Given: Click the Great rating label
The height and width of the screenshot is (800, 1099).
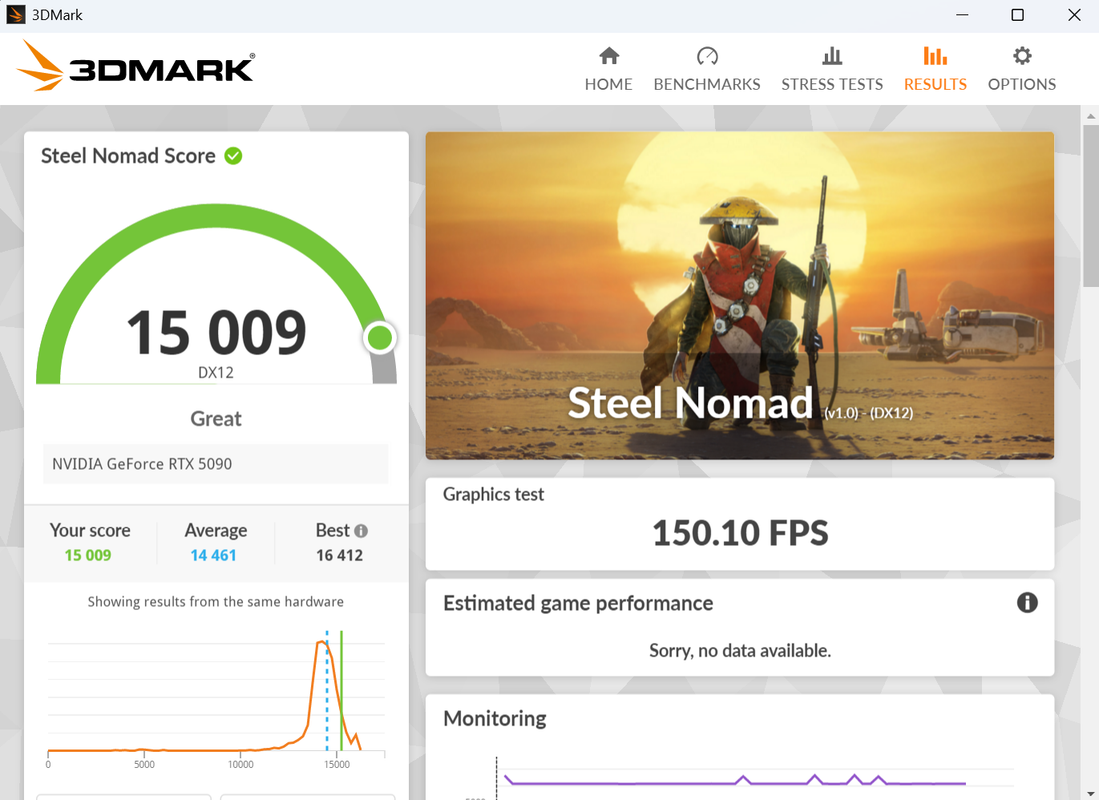Looking at the screenshot, I should 216,419.
